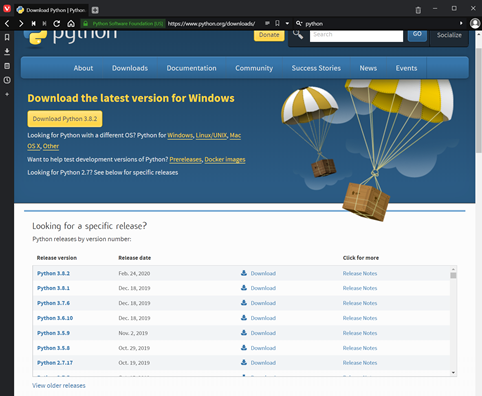Screen dimensions: 482x396
Task: Open the Python 3.8.1 release link
Action: click(x=53, y=288)
